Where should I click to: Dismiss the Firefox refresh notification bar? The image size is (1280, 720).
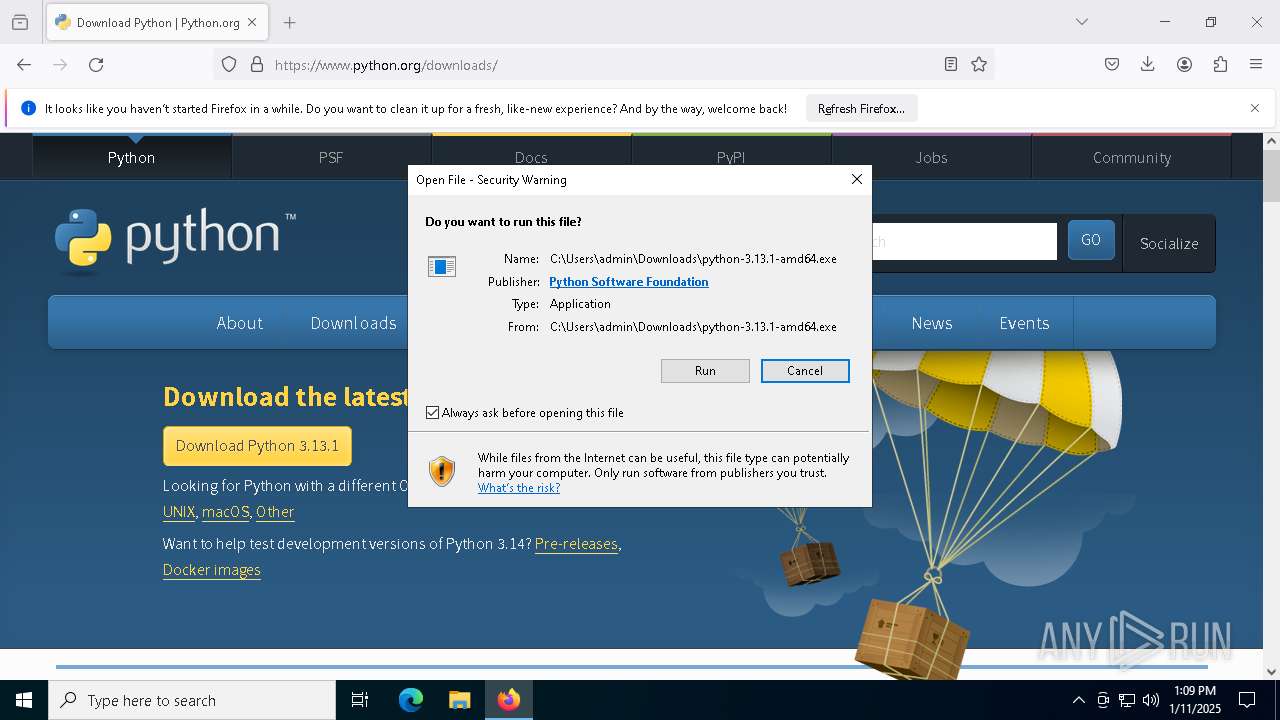(x=1255, y=108)
